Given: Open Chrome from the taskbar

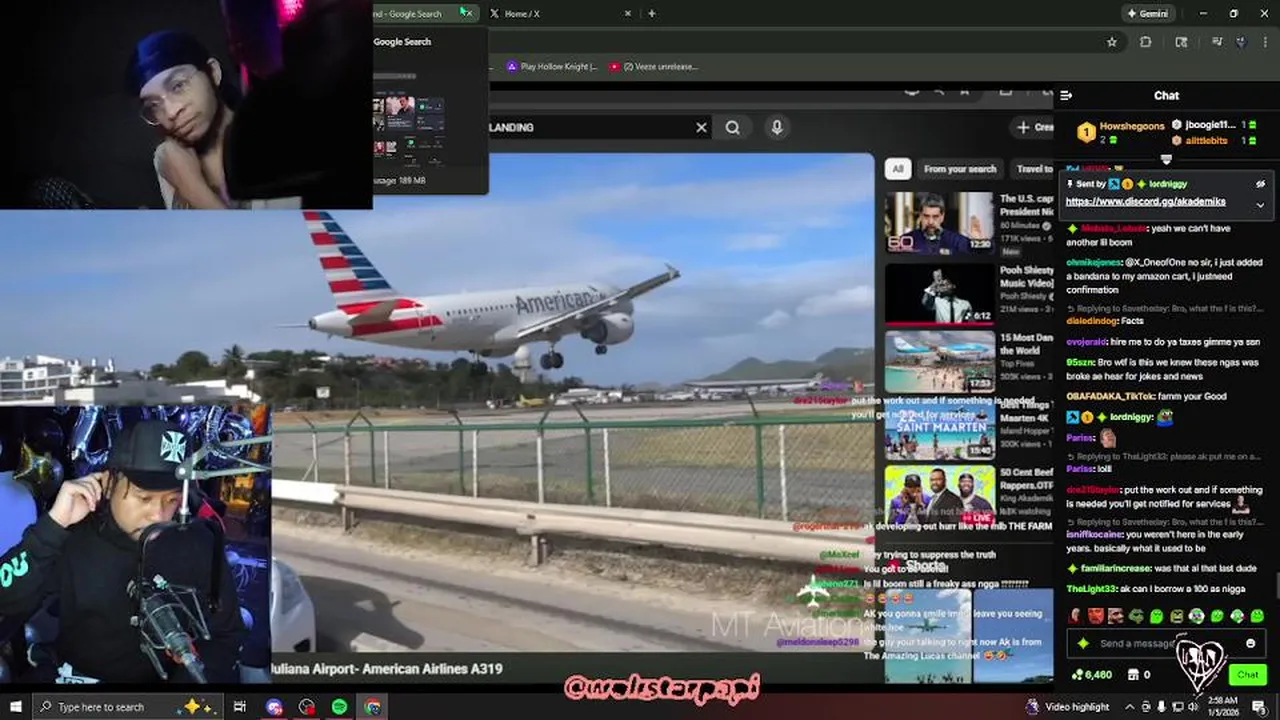Looking at the screenshot, I should point(372,707).
